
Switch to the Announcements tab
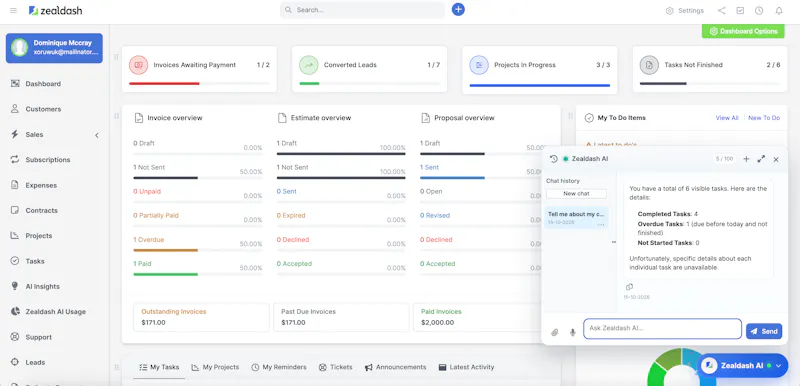point(395,367)
